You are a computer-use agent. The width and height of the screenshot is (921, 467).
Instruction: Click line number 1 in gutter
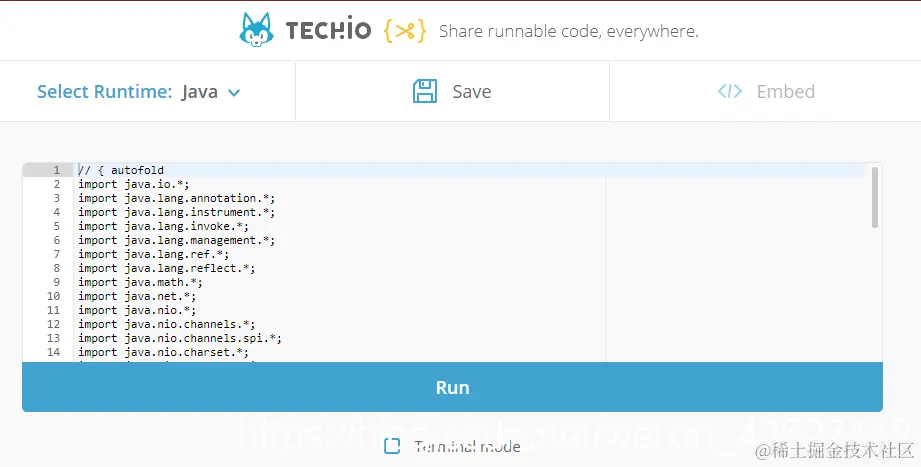click(56, 170)
